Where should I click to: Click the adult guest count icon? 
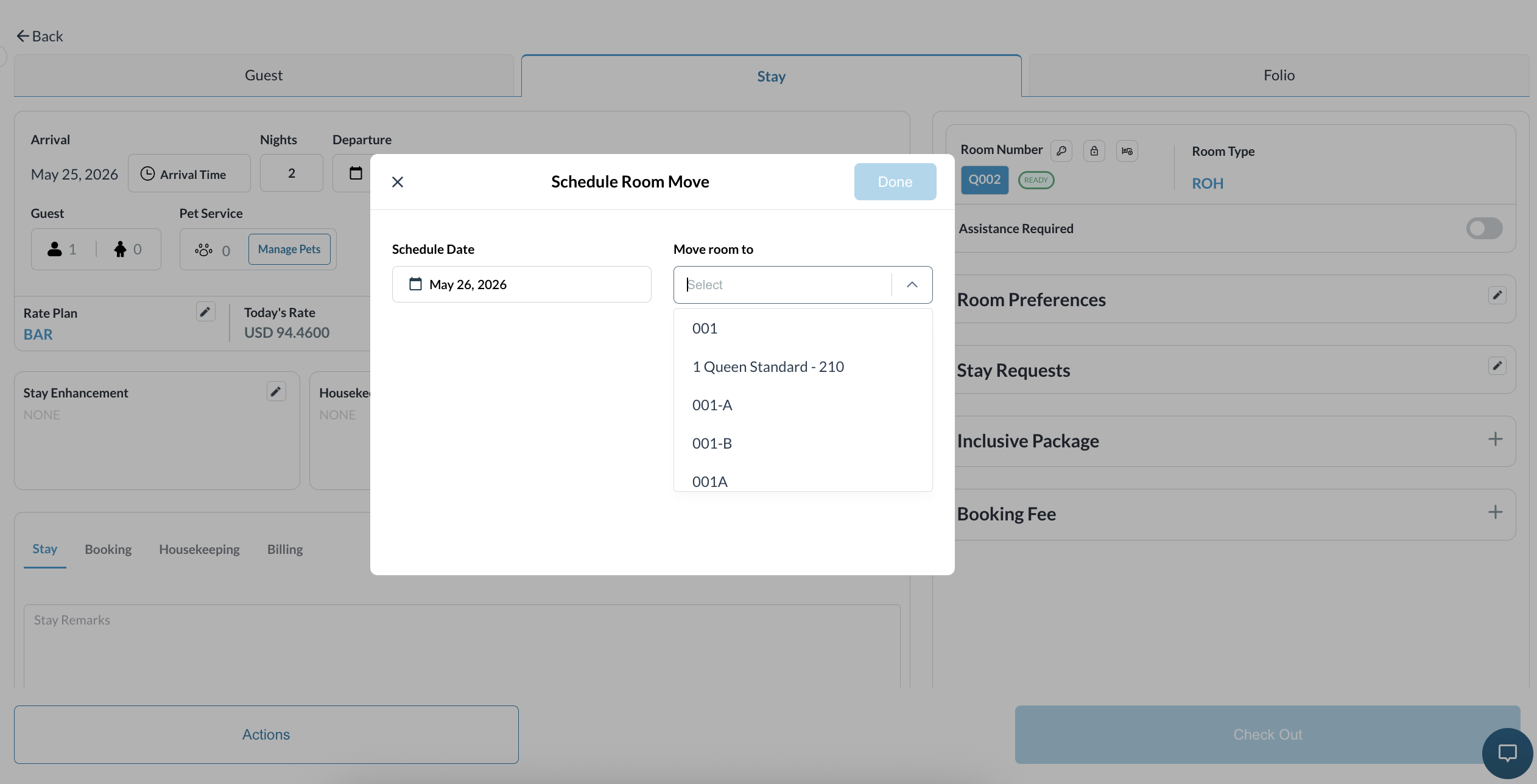click(x=55, y=249)
